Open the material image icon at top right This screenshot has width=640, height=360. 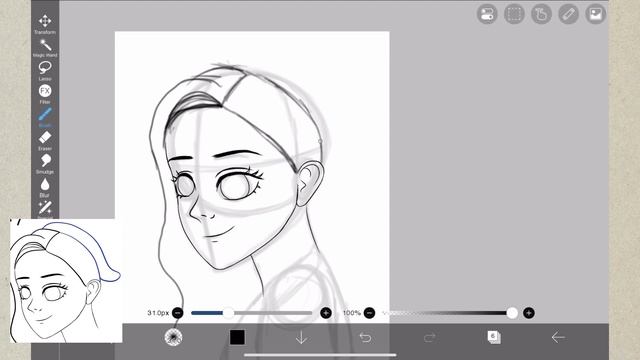(596, 14)
